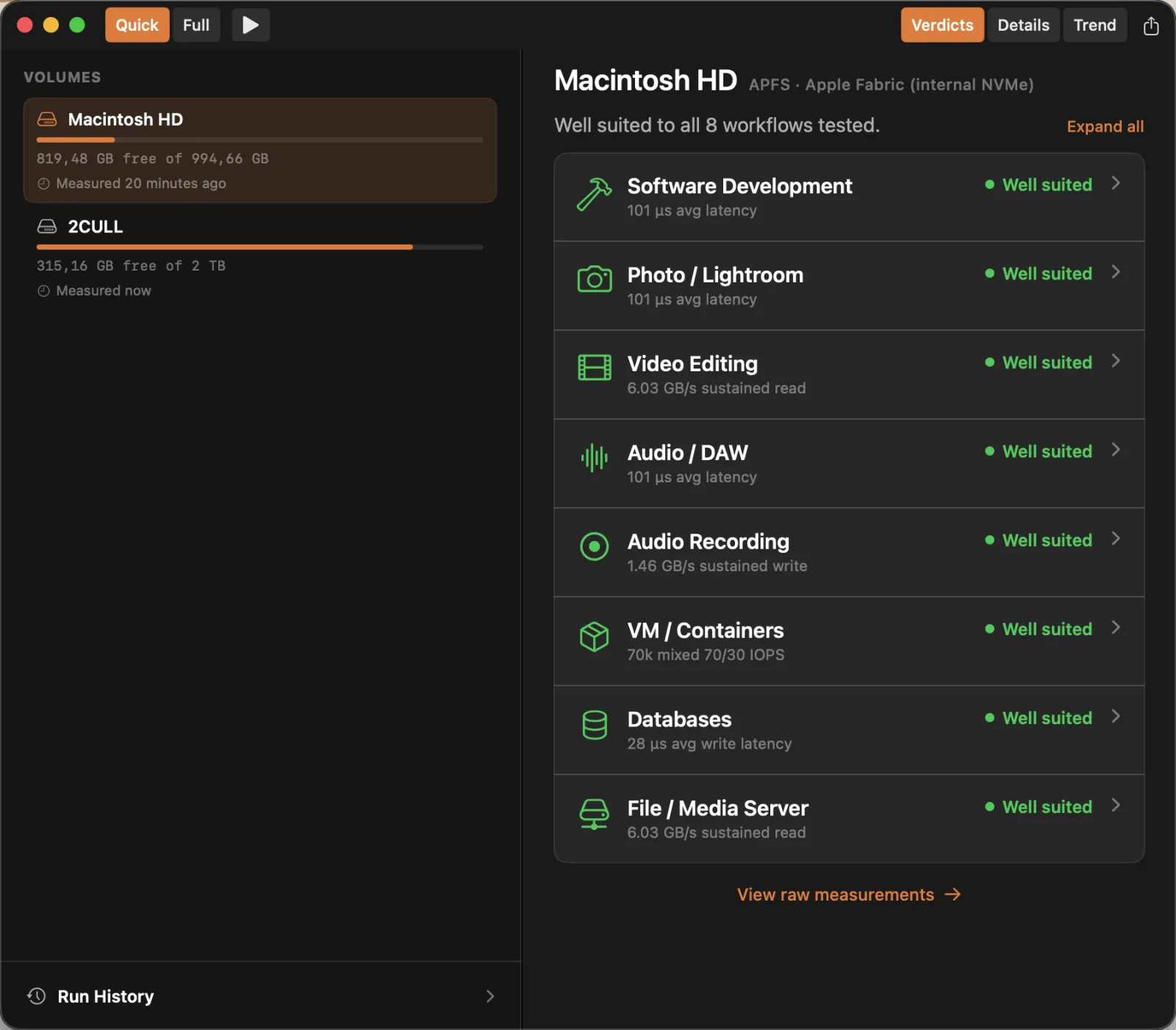Viewport: 1176px width, 1030px height.
Task: Click the Macintosh HD usage bar
Action: pos(260,140)
